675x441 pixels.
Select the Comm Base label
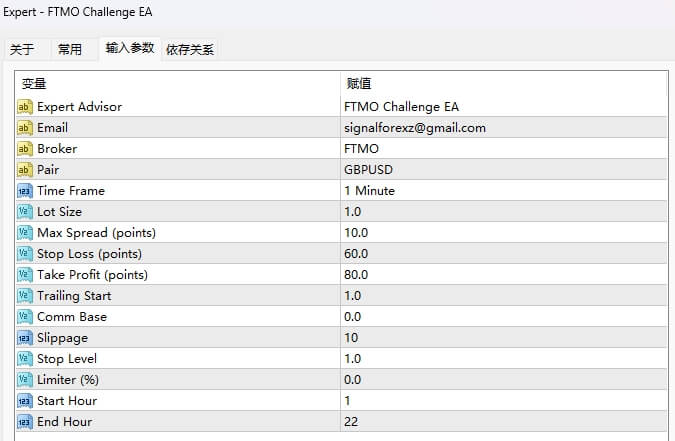pos(72,317)
